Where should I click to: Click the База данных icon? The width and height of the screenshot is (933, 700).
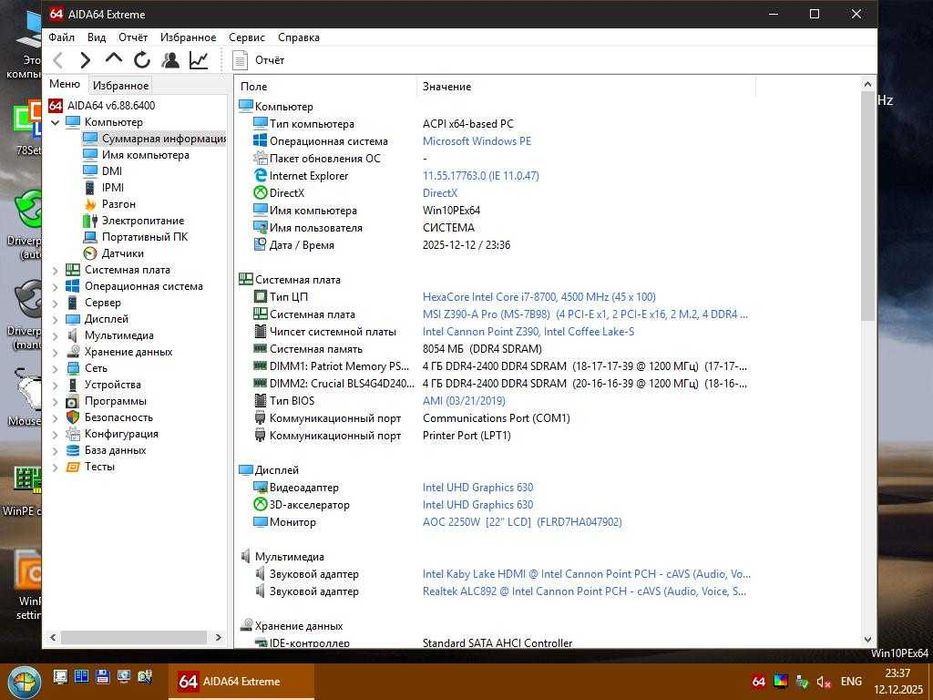click(73, 451)
